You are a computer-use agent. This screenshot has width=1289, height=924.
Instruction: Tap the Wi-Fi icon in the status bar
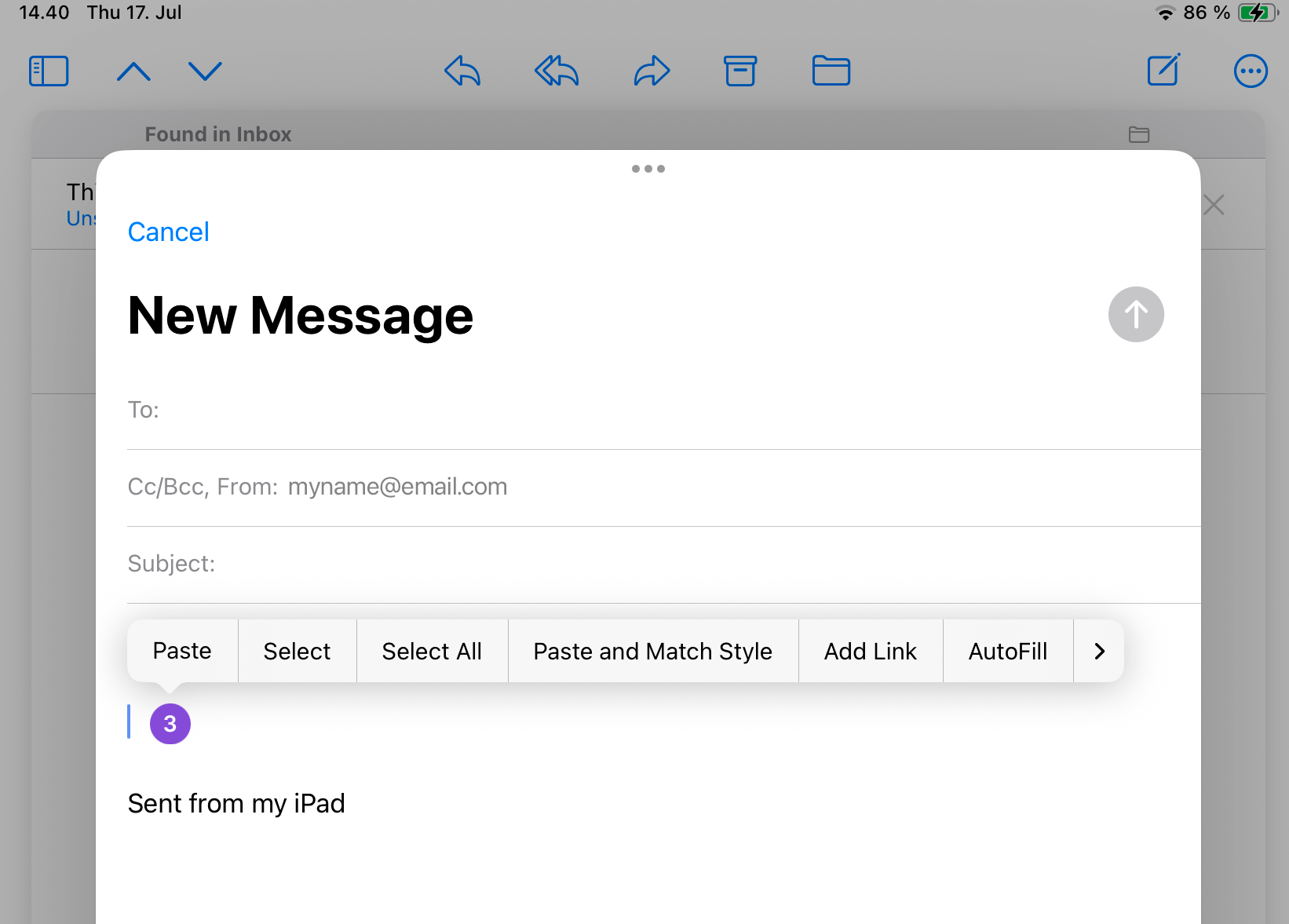pos(1166,13)
